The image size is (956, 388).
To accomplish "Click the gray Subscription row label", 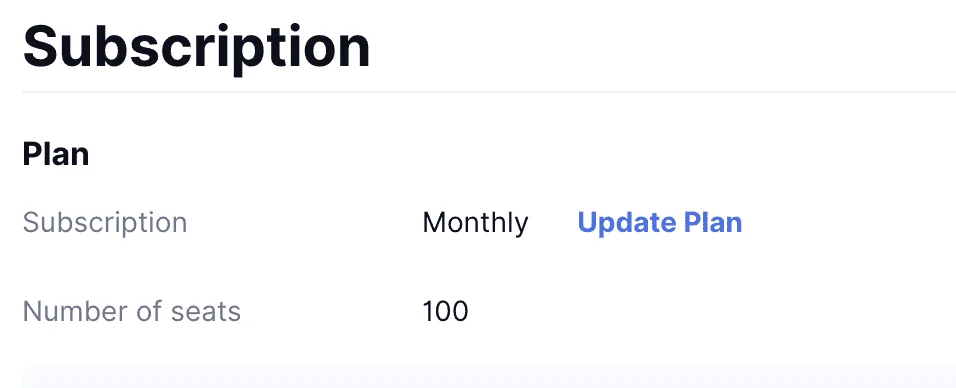I will tap(105, 223).
